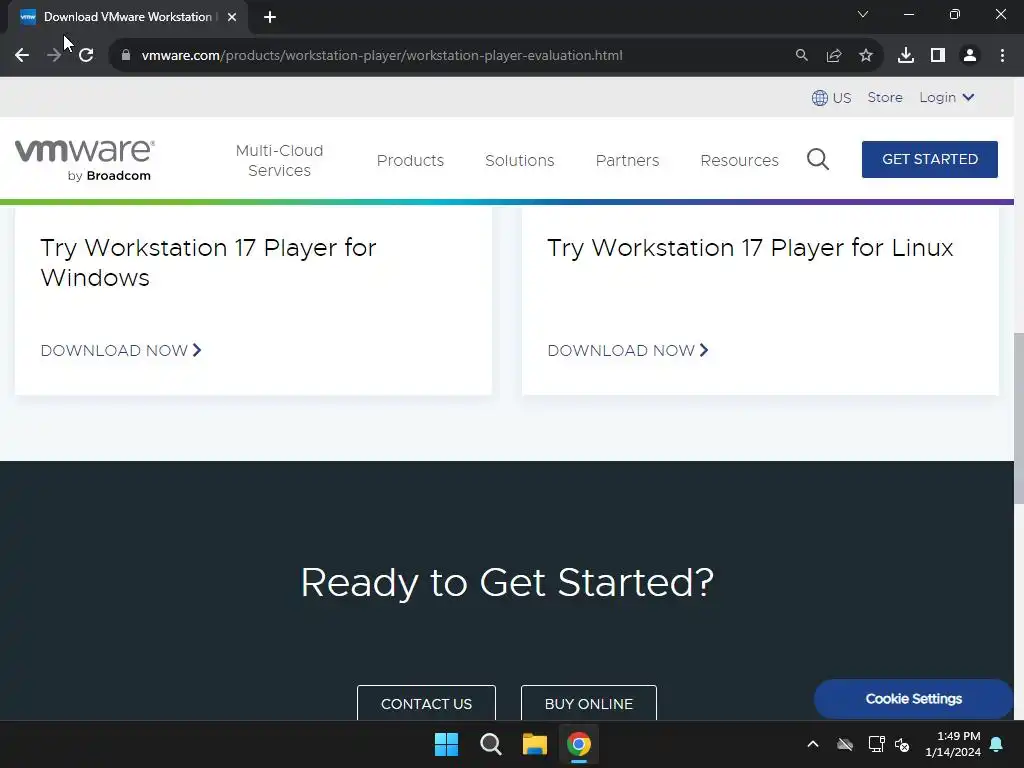Click OneDrive cloud tray icon
Image resolution: width=1024 pixels, height=768 pixels.
845,744
